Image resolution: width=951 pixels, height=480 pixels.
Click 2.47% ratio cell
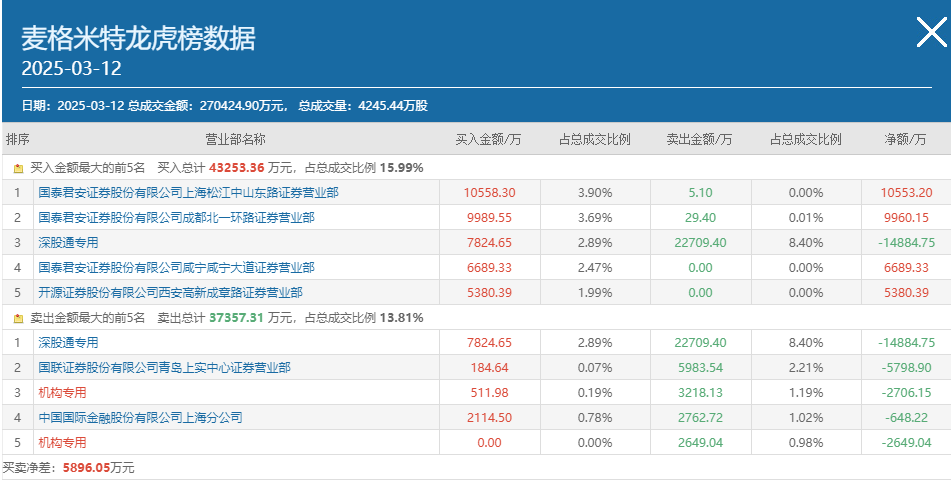pyautogui.click(x=595, y=268)
